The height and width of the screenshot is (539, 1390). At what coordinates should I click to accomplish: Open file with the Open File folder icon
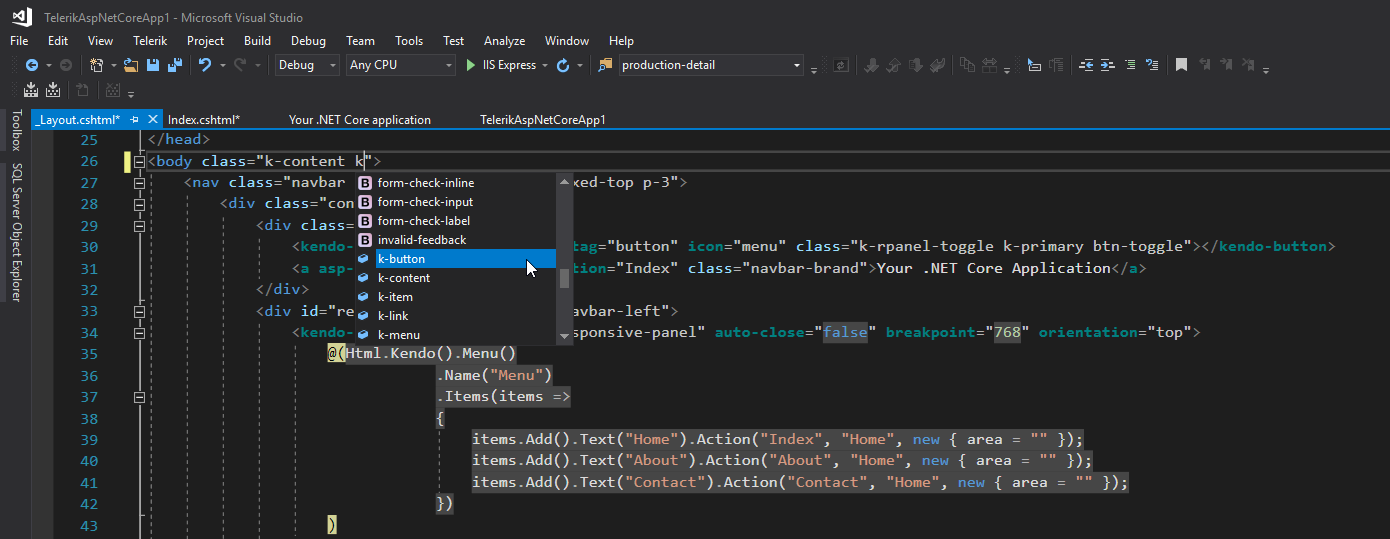[x=130, y=65]
